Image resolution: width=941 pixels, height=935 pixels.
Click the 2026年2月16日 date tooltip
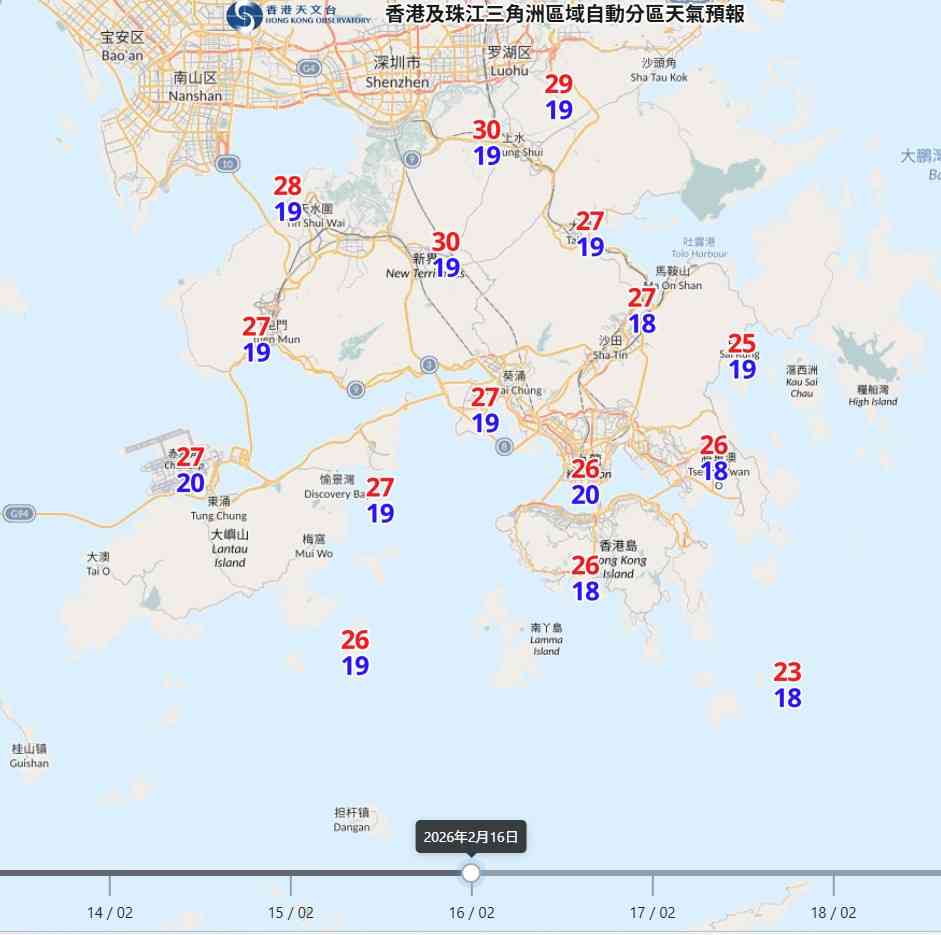click(471, 838)
